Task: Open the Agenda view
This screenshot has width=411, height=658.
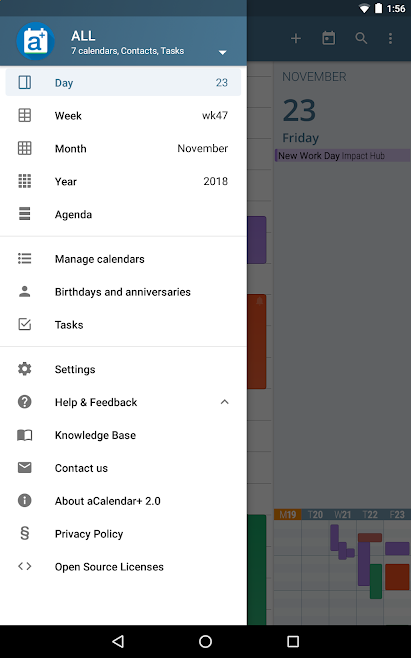Action: click(x=123, y=214)
